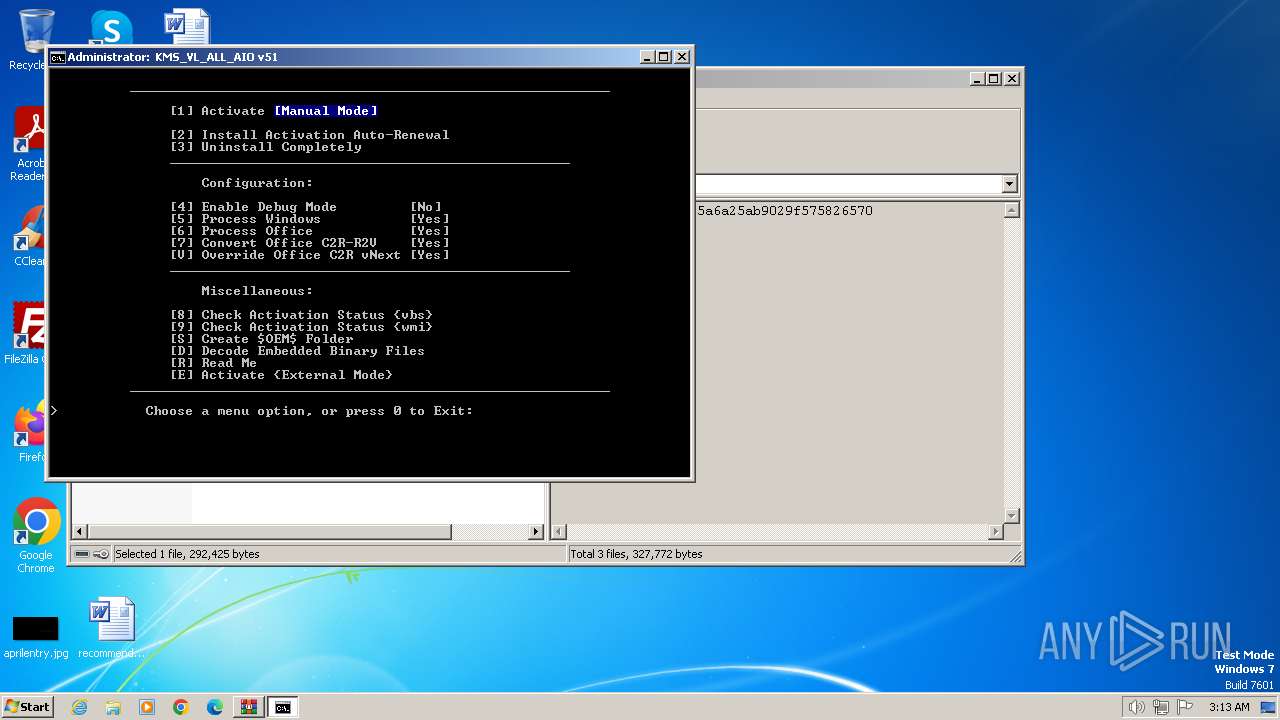
Task: Minimize the KMS_VL_ALL_AIO console window
Action: click(647, 57)
